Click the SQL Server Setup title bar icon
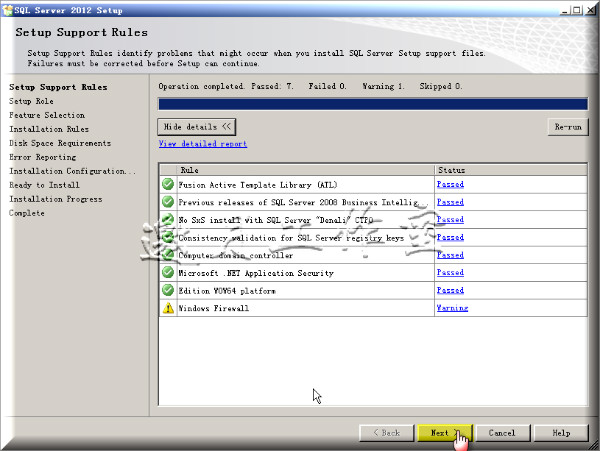Screen dimensions: 600x451 (7, 10)
